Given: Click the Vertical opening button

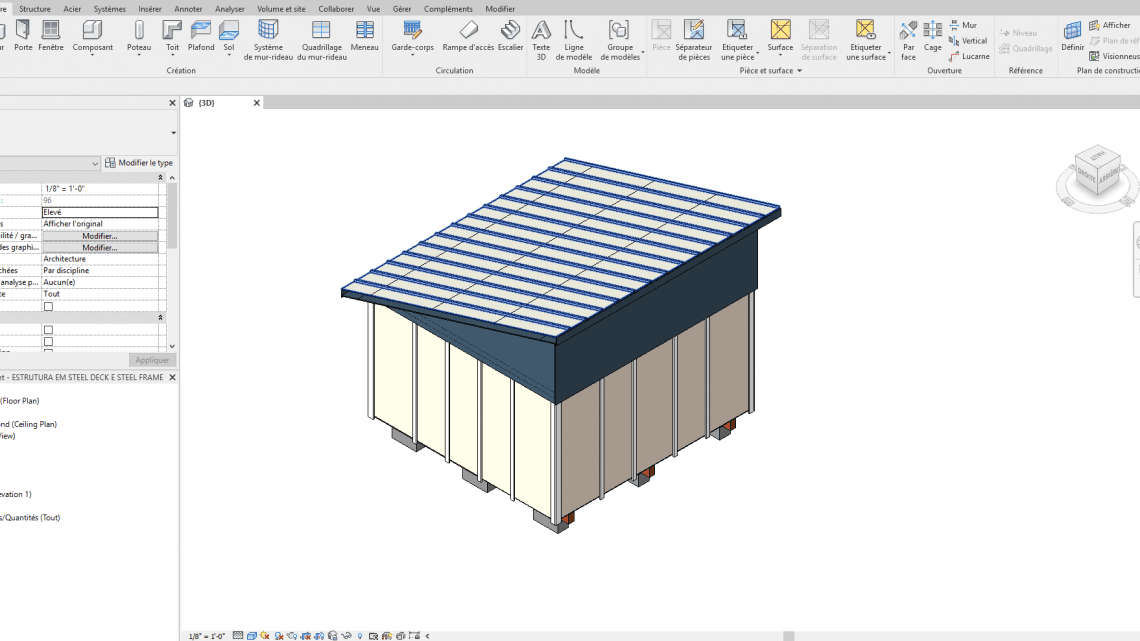Looking at the screenshot, I should click(968, 41).
